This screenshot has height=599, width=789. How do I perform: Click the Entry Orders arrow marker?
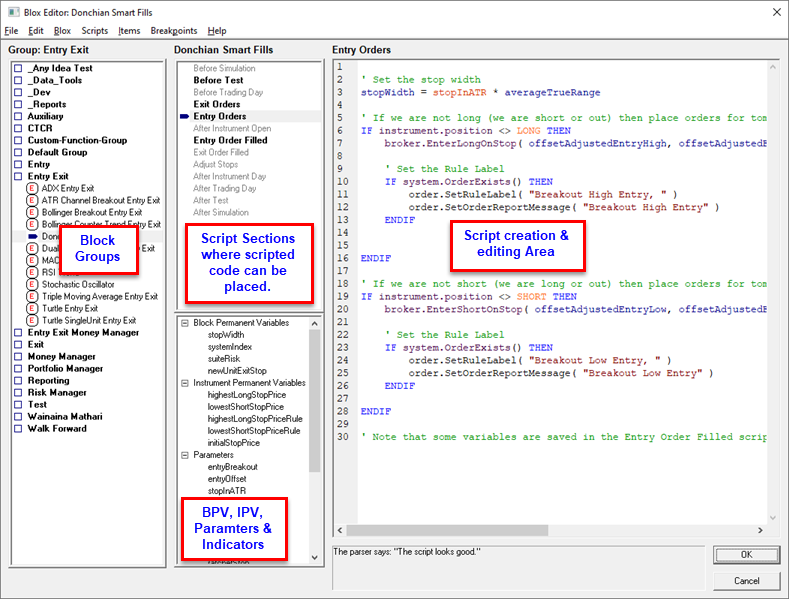click(184, 116)
